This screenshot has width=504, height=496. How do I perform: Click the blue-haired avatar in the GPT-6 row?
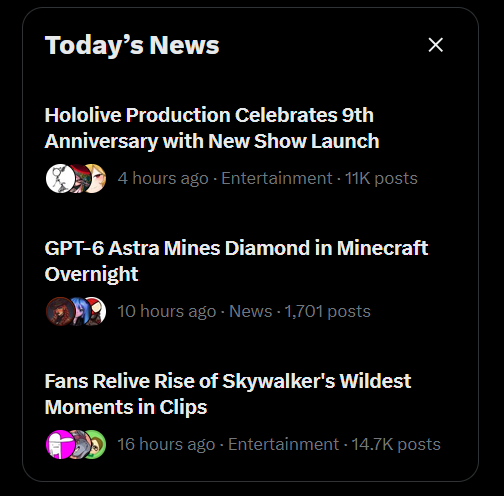coord(81,311)
